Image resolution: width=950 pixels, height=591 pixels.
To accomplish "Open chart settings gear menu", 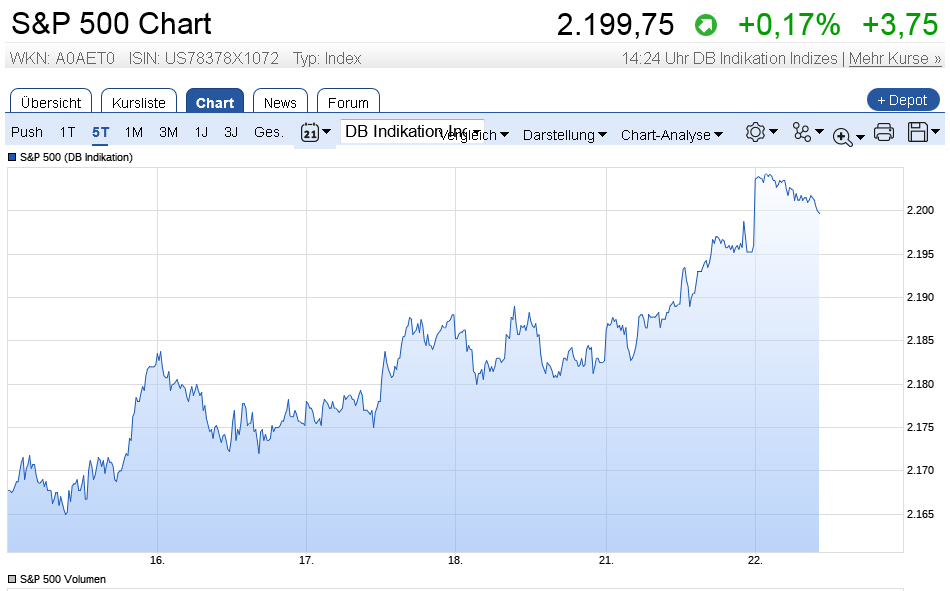I will [756, 132].
